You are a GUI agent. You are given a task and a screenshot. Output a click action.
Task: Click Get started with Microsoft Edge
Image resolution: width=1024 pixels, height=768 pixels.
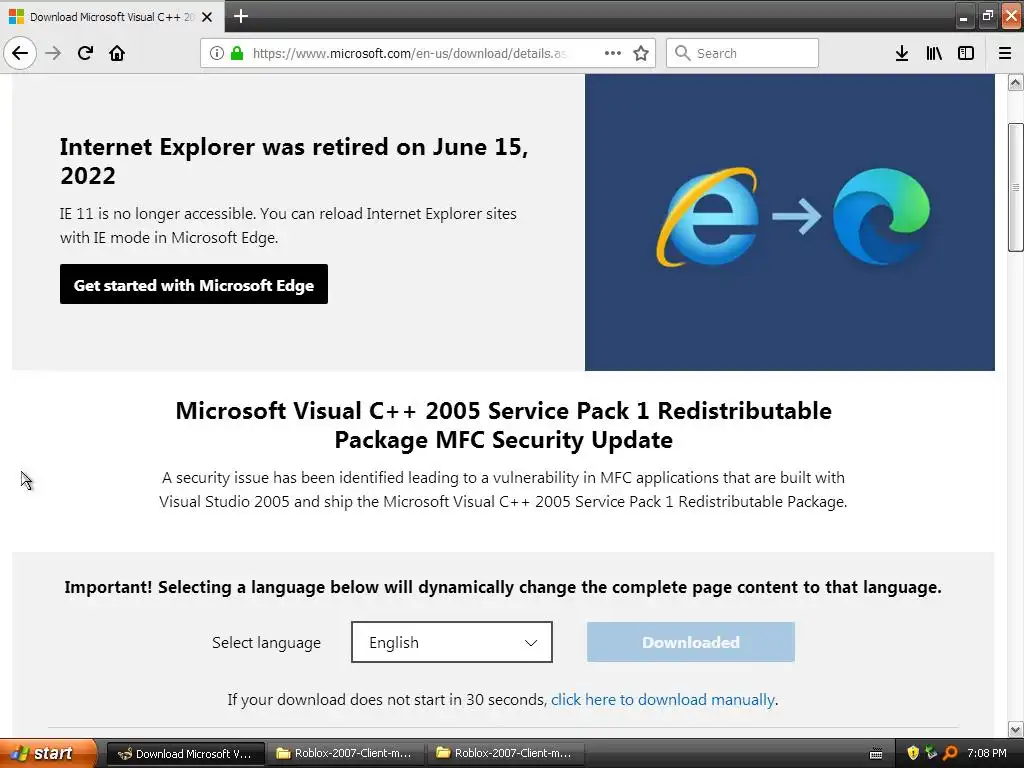tap(194, 284)
